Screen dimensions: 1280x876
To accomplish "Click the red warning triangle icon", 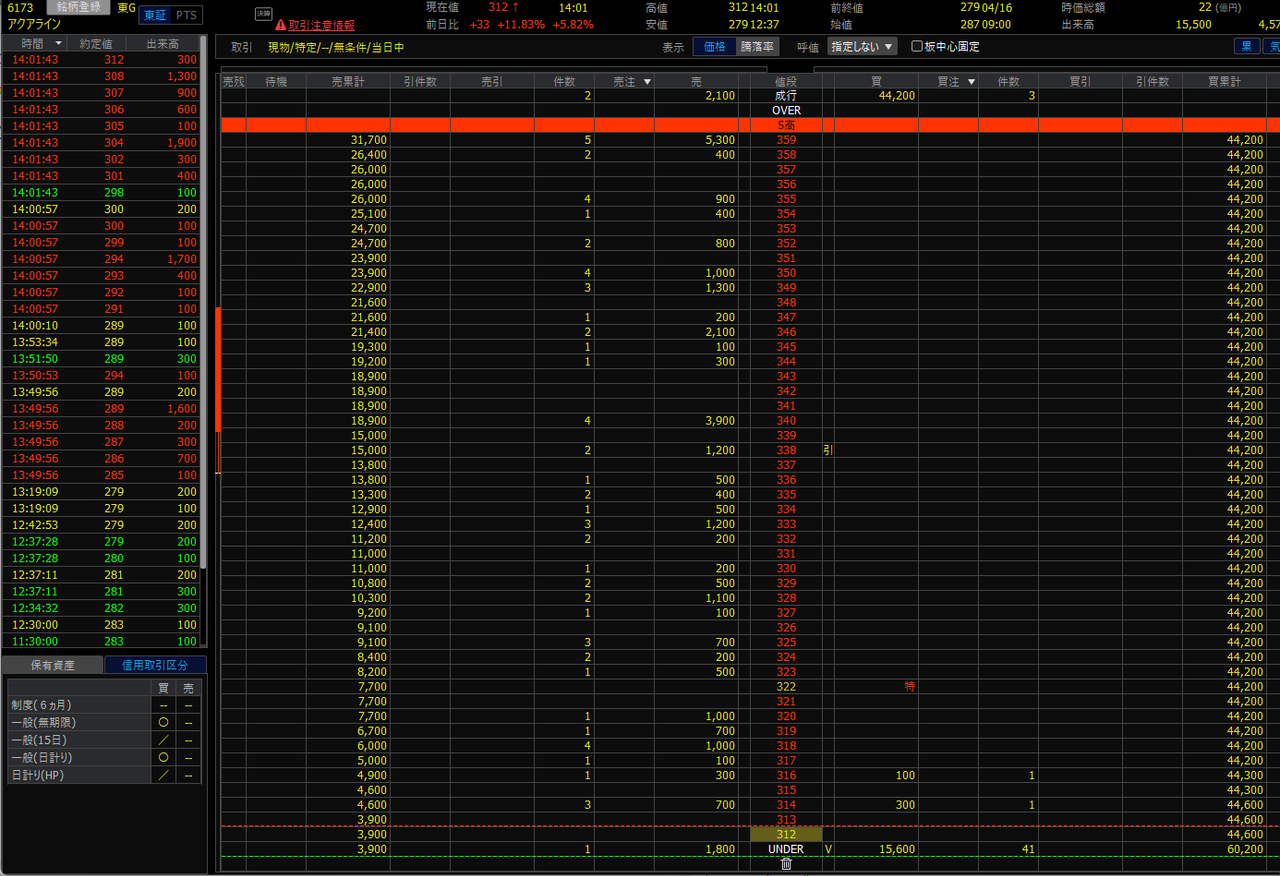I will point(280,25).
